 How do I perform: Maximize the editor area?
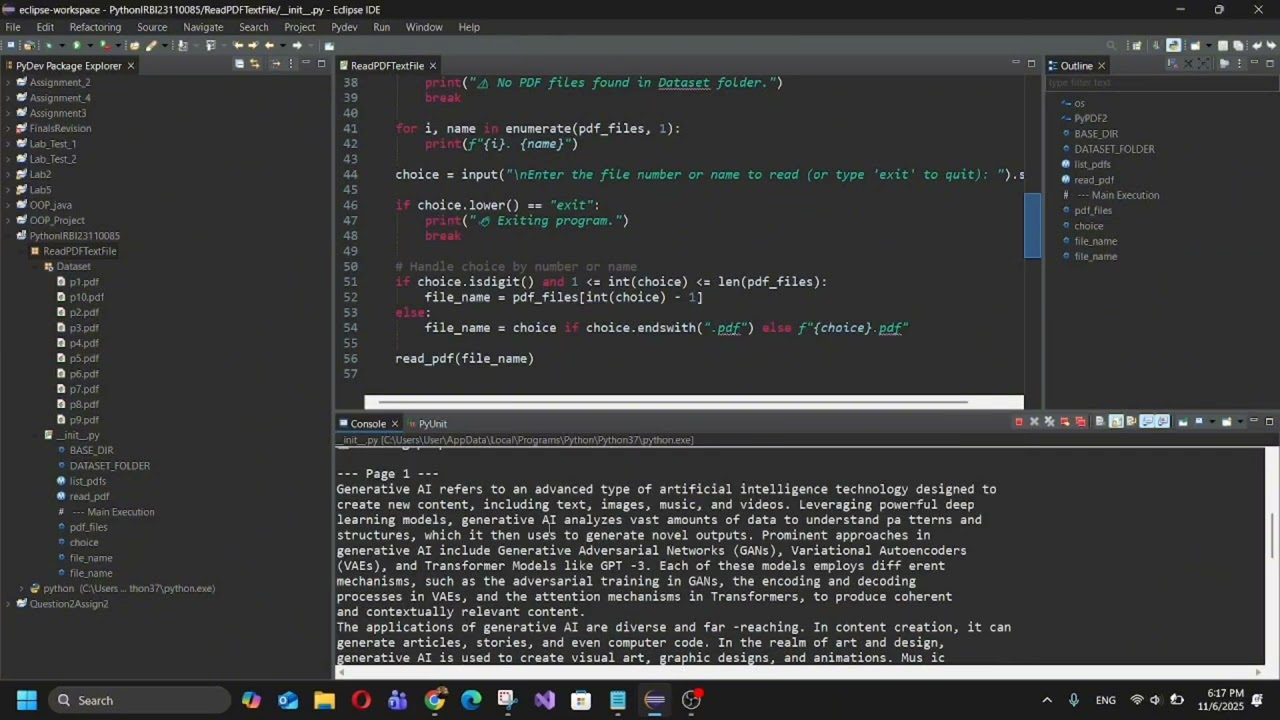pyautogui.click(x=1031, y=64)
